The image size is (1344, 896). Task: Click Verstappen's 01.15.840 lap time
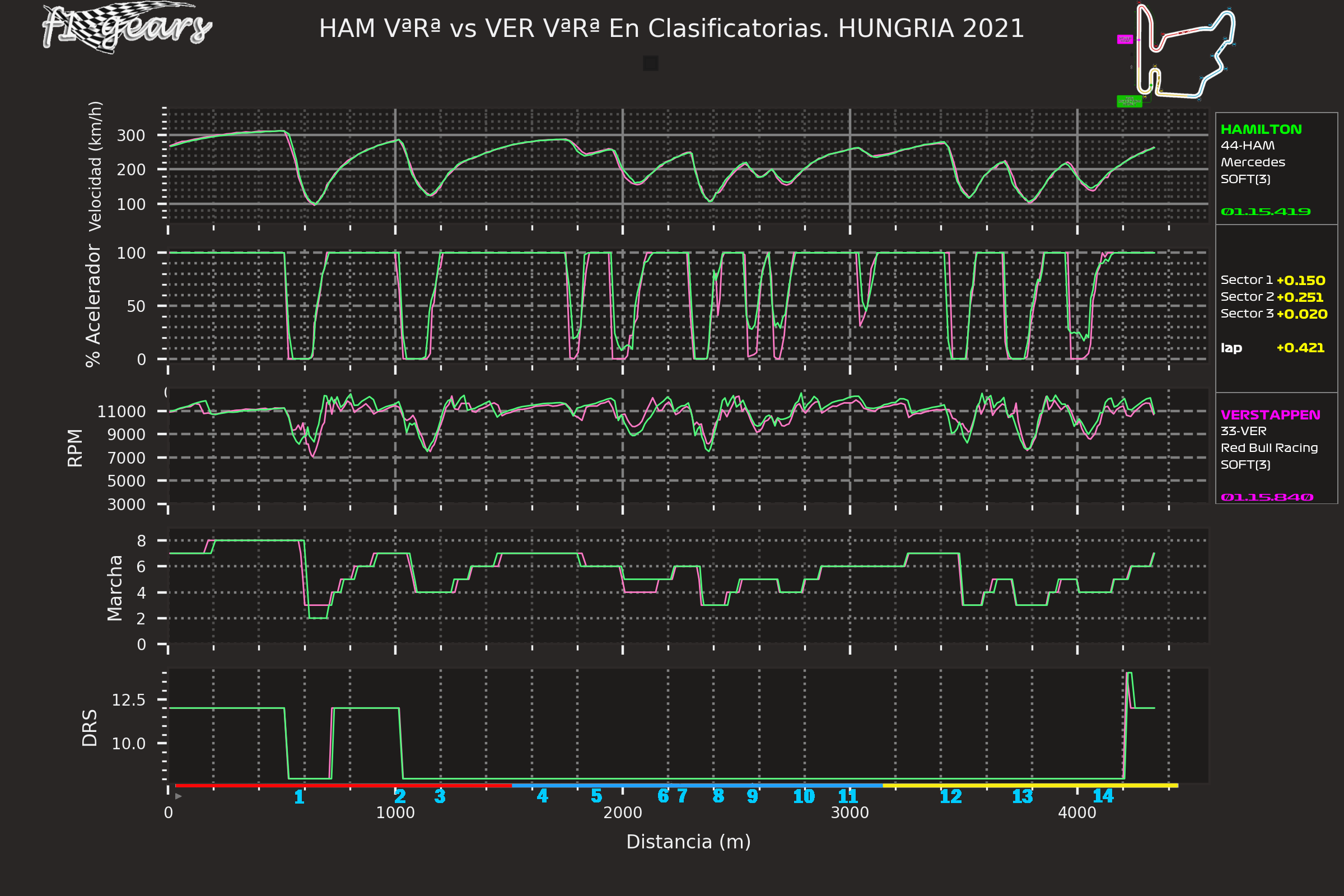coord(1266,497)
